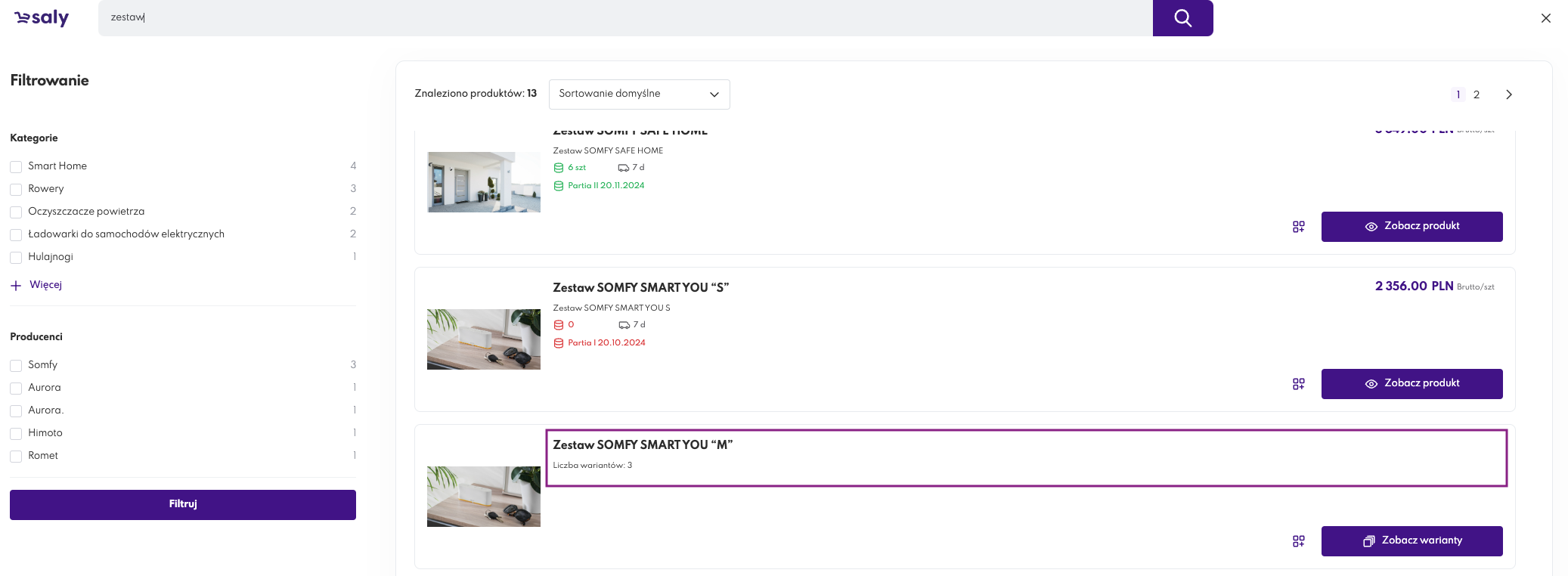The image size is (1568, 576).
Task: Open the Sortowanie domyślne dropdown
Action: 639,94
